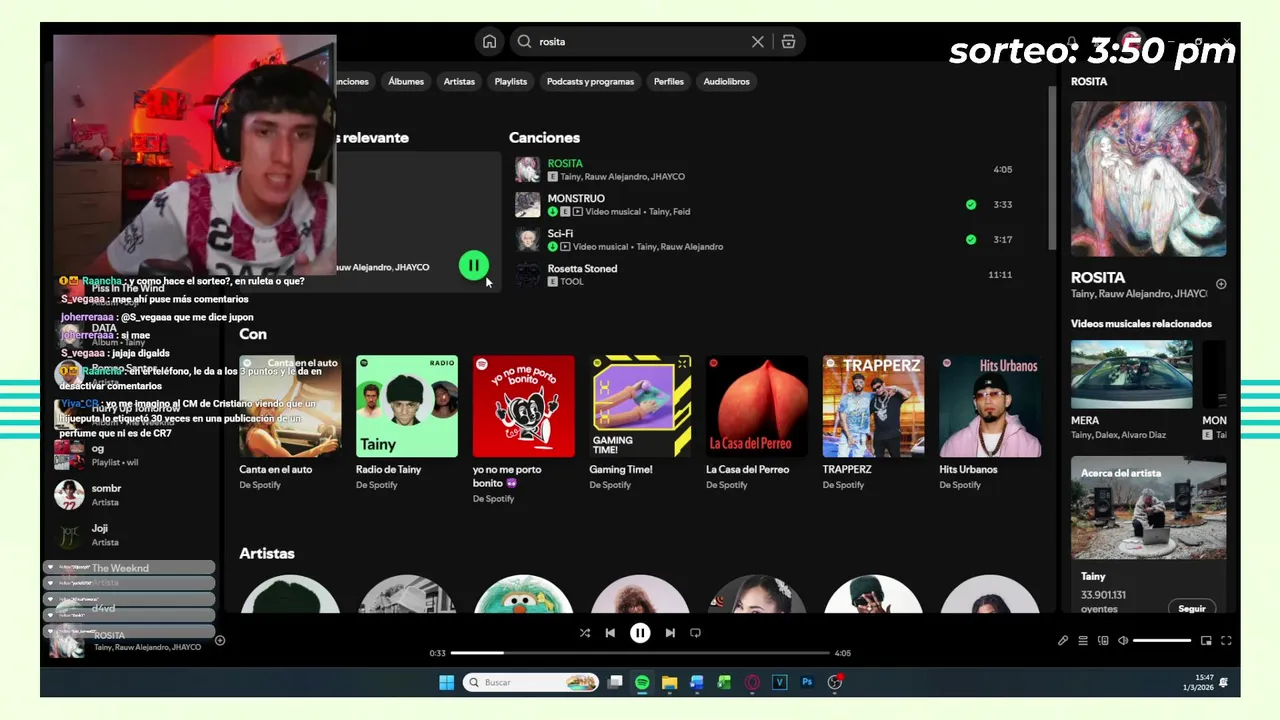The width and height of the screenshot is (1280, 720).
Task: Open the miniplayer icon
Action: pyautogui.click(x=1206, y=641)
